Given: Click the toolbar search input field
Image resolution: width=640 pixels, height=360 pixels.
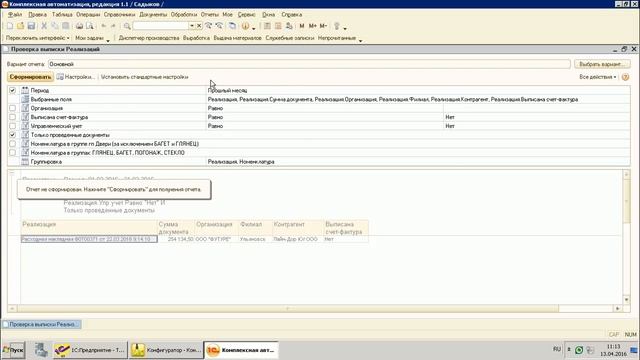Looking at the screenshot, I should point(160,26).
